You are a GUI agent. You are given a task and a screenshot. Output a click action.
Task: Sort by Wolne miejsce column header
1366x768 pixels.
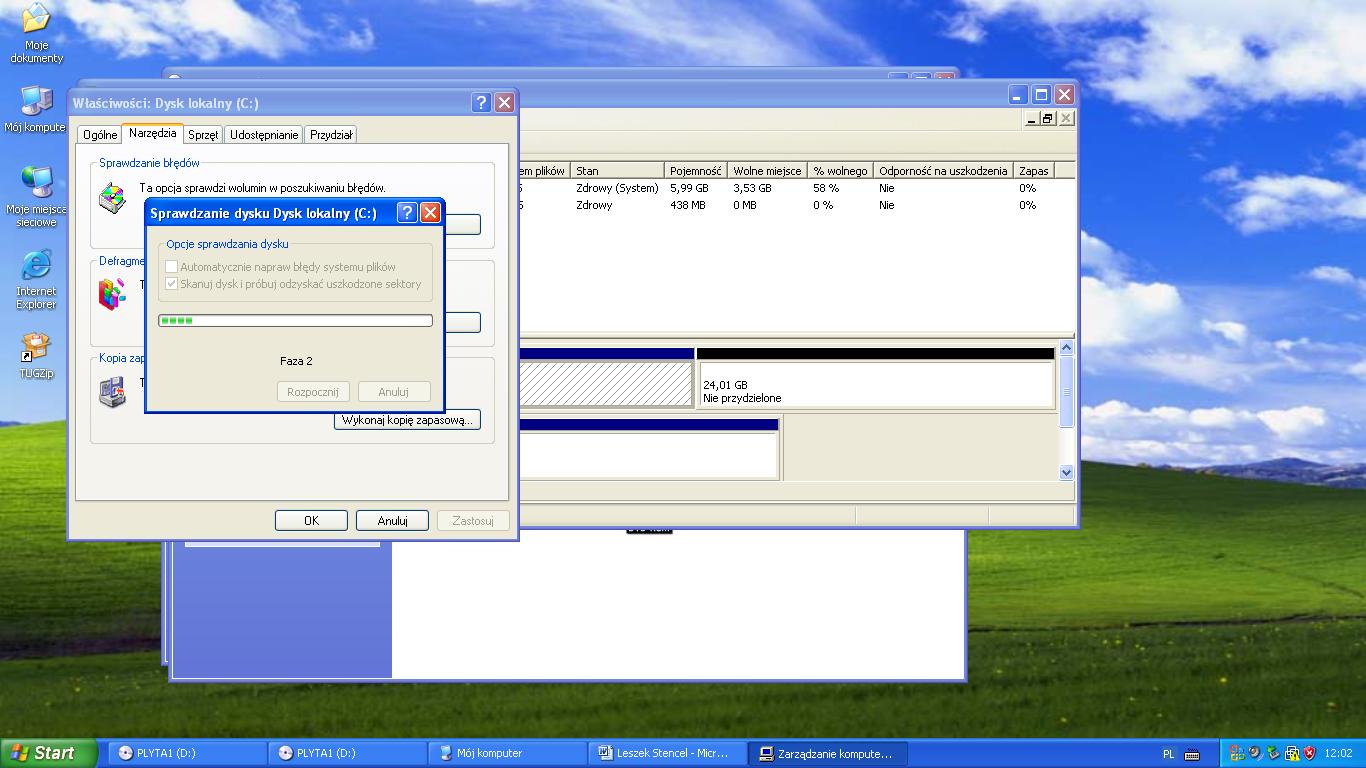click(767, 171)
